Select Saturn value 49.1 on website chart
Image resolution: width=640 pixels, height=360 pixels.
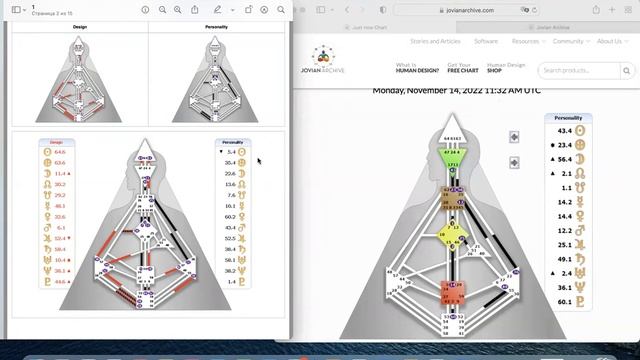point(564,259)
